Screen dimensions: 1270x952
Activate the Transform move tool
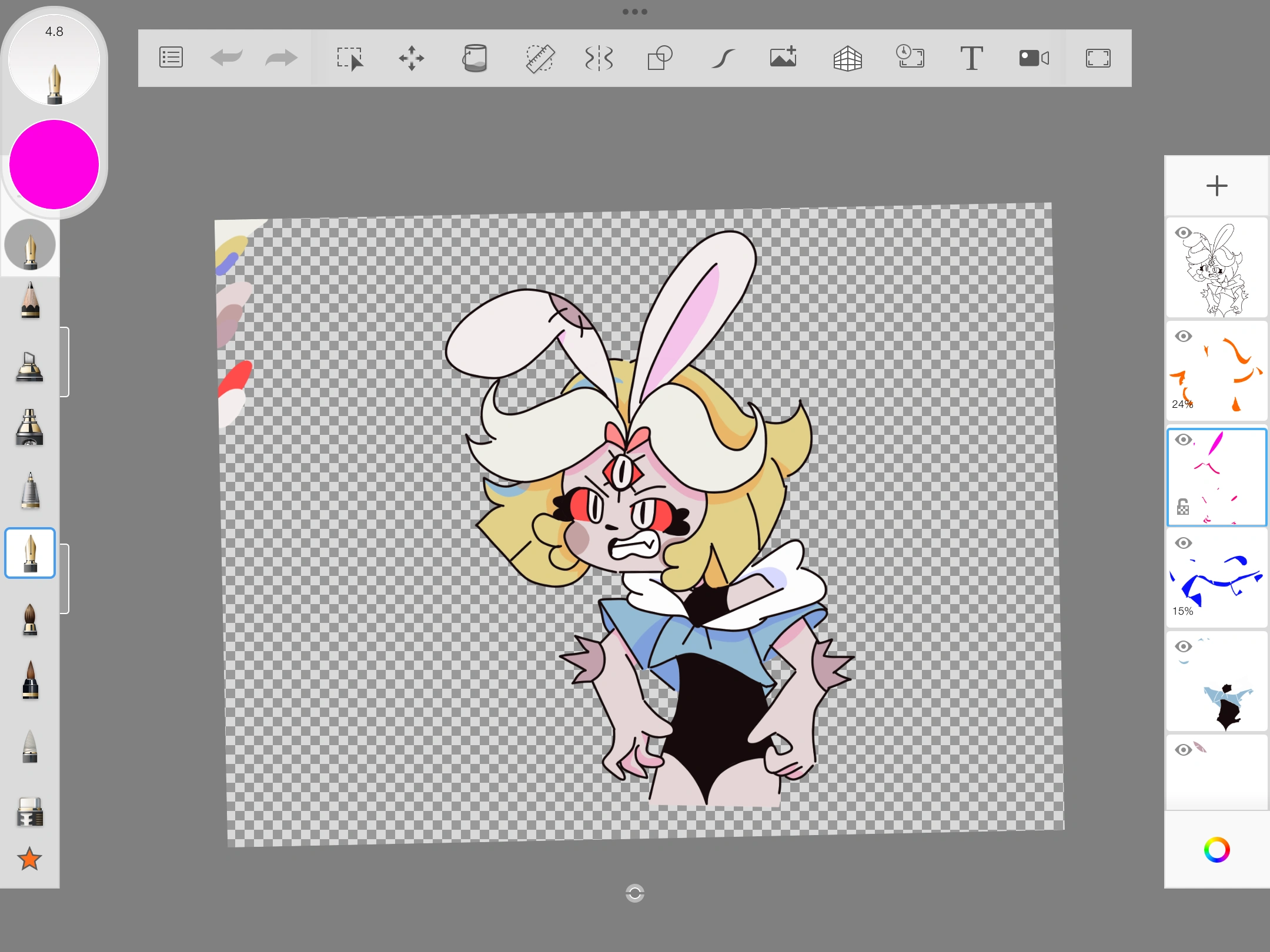[412, 58]
